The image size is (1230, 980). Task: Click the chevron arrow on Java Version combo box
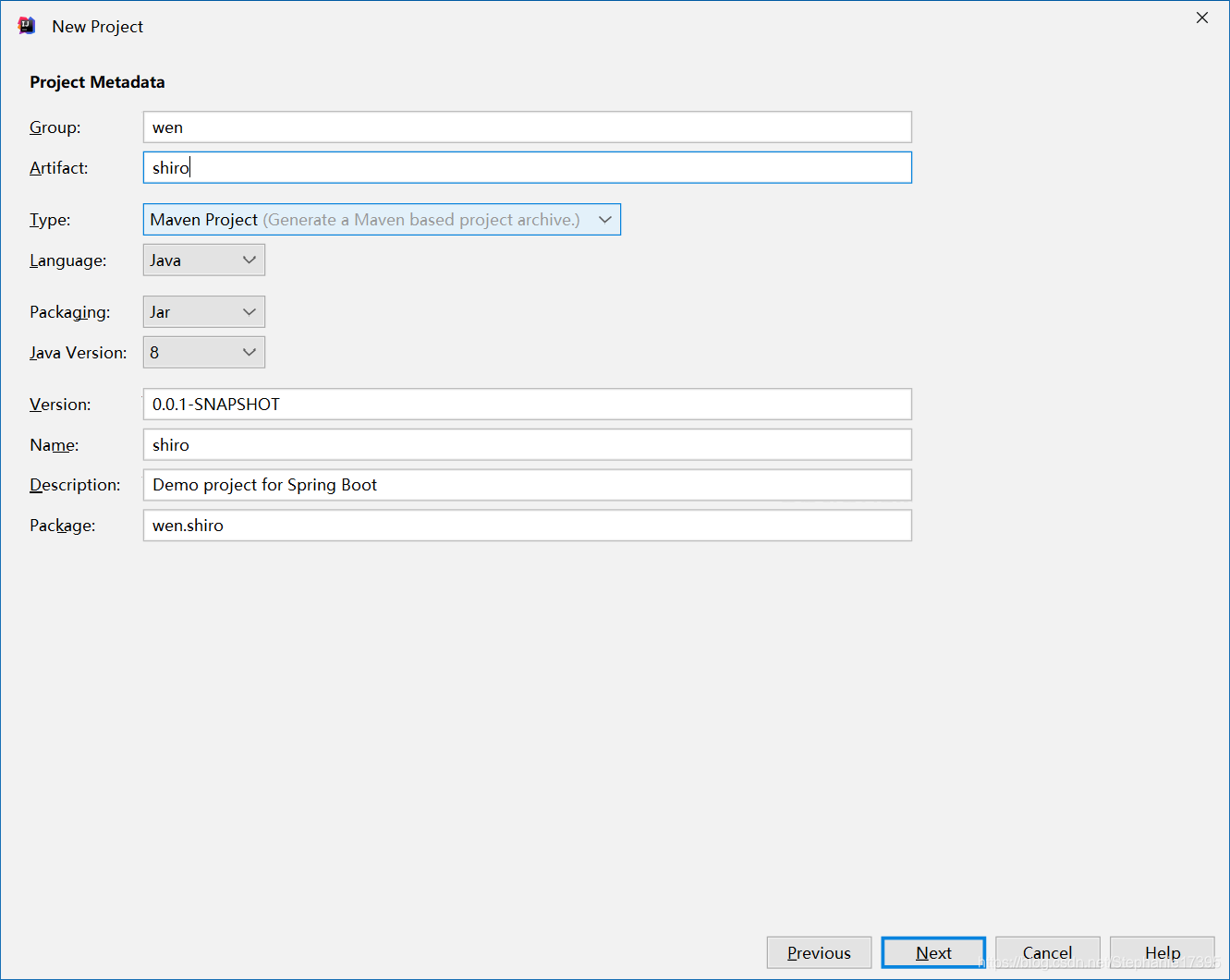point(249,352)
